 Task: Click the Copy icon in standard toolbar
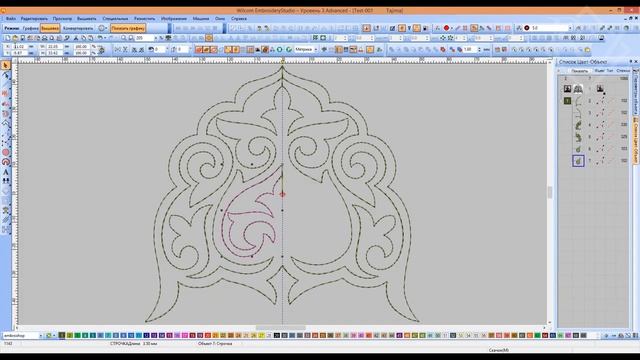coord(83,38)
